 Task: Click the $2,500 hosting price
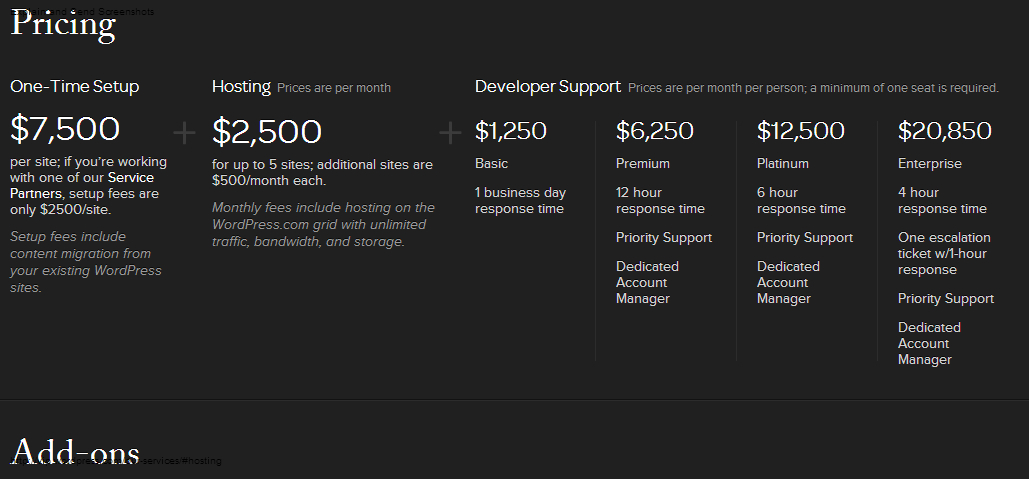[x=267, y=132]
